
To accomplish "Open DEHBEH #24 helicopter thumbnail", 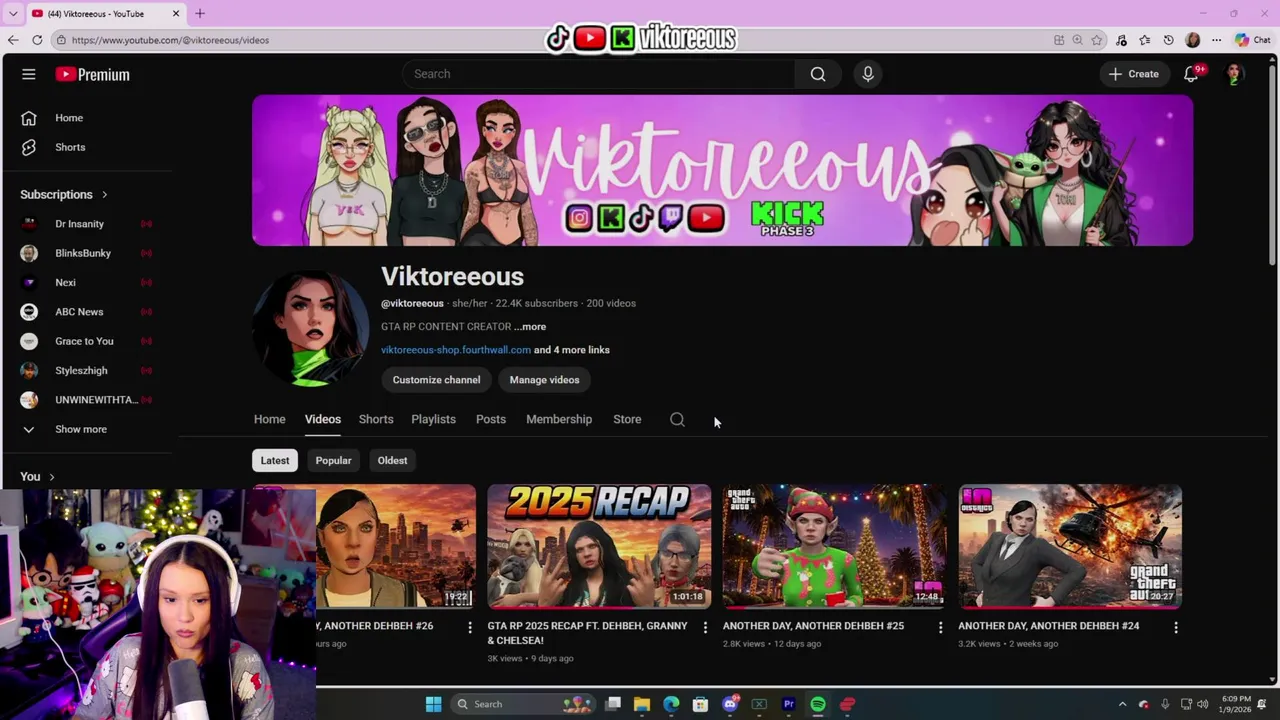I will point(1070,547).
